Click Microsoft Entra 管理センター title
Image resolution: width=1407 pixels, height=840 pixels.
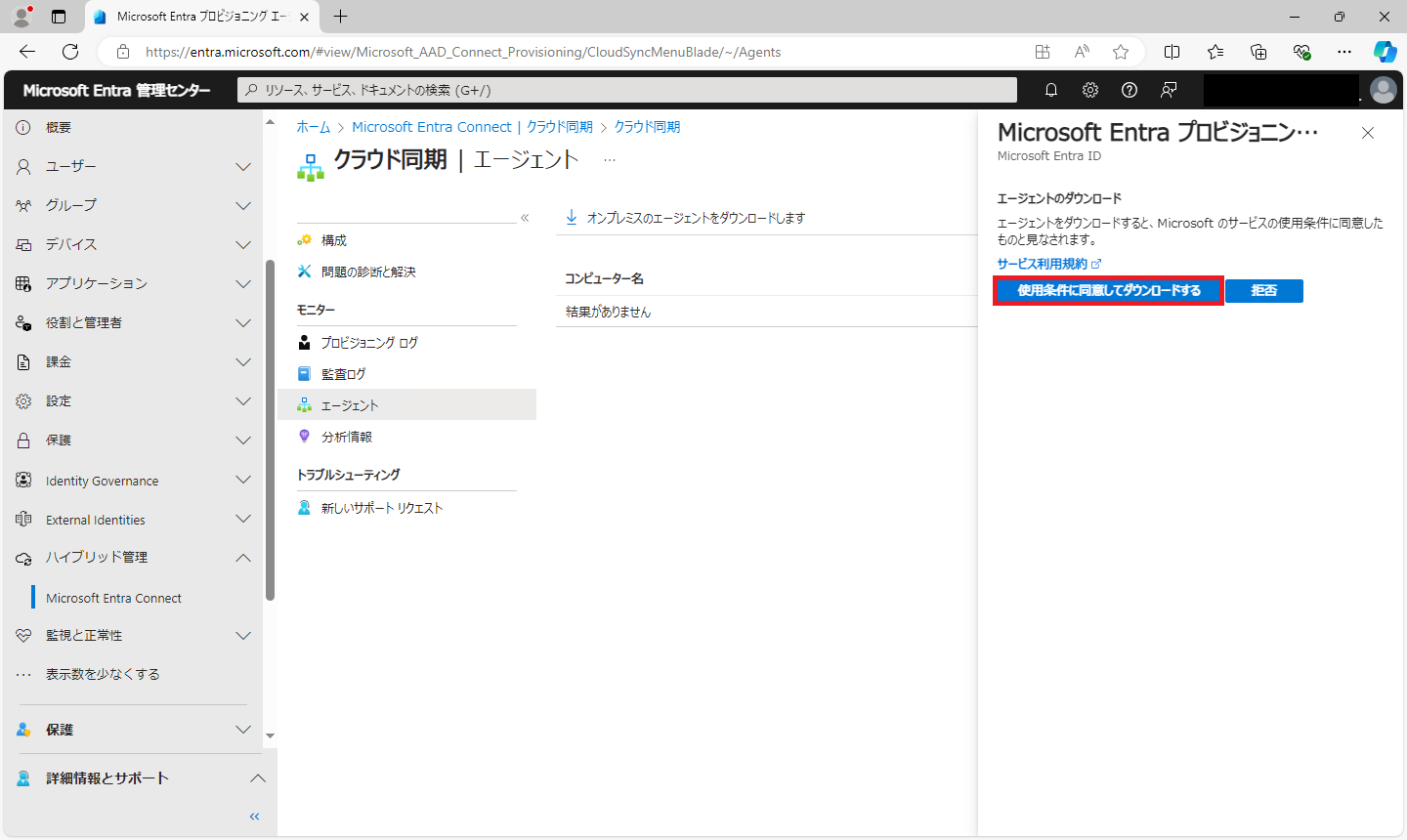click(x=116, y=90)
